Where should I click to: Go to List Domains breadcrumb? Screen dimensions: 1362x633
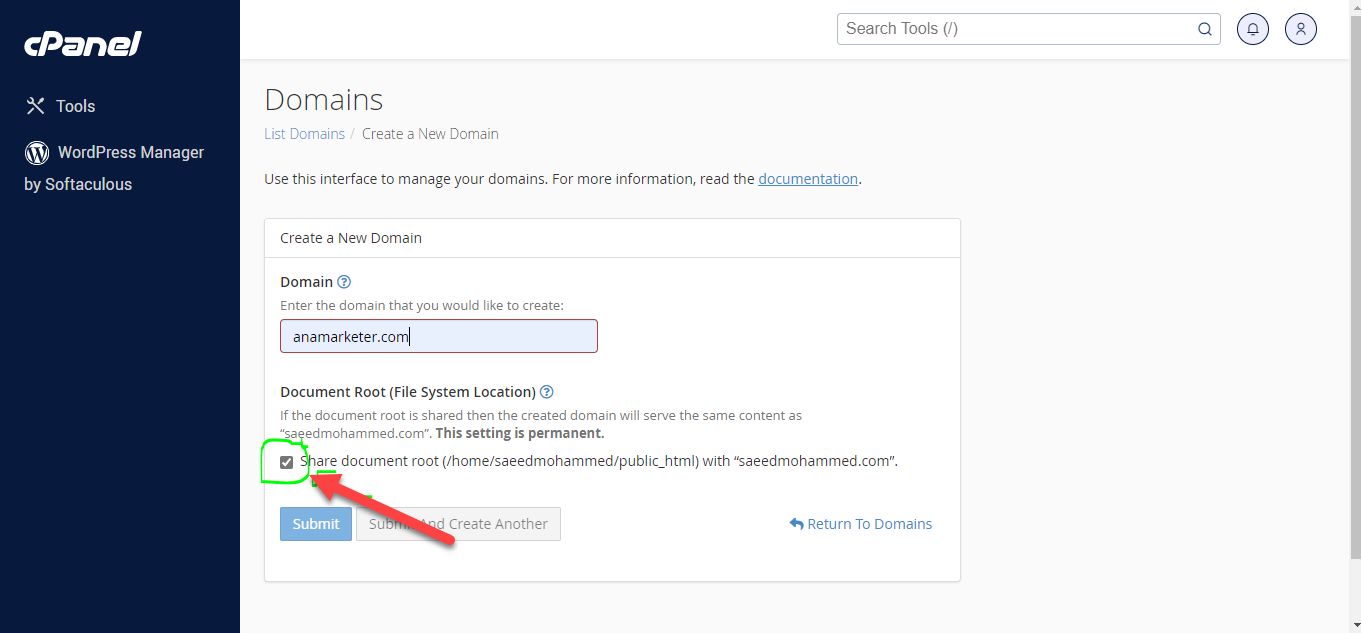(x=304, y=134)
